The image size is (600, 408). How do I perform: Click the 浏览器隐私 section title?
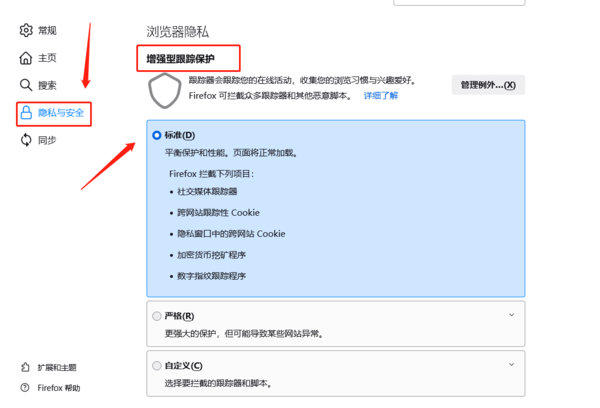tap(178, 32)
